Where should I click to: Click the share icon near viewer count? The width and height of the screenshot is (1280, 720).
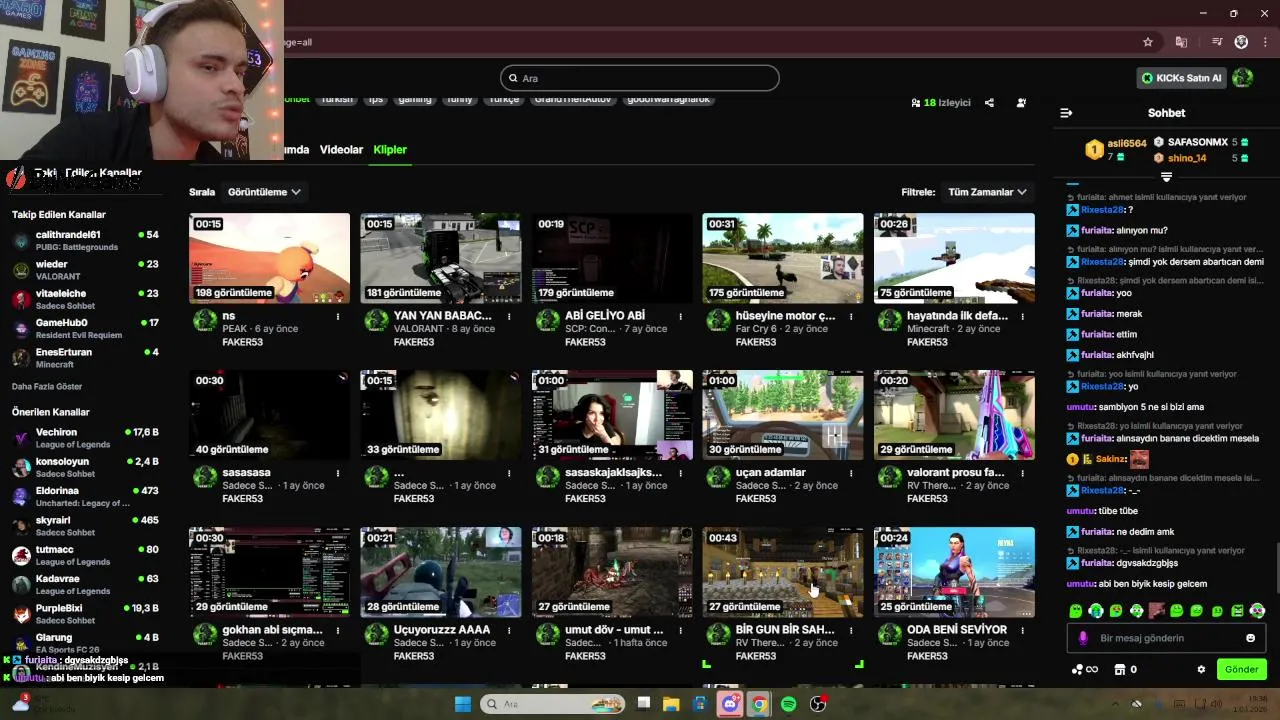click(989, 103)
